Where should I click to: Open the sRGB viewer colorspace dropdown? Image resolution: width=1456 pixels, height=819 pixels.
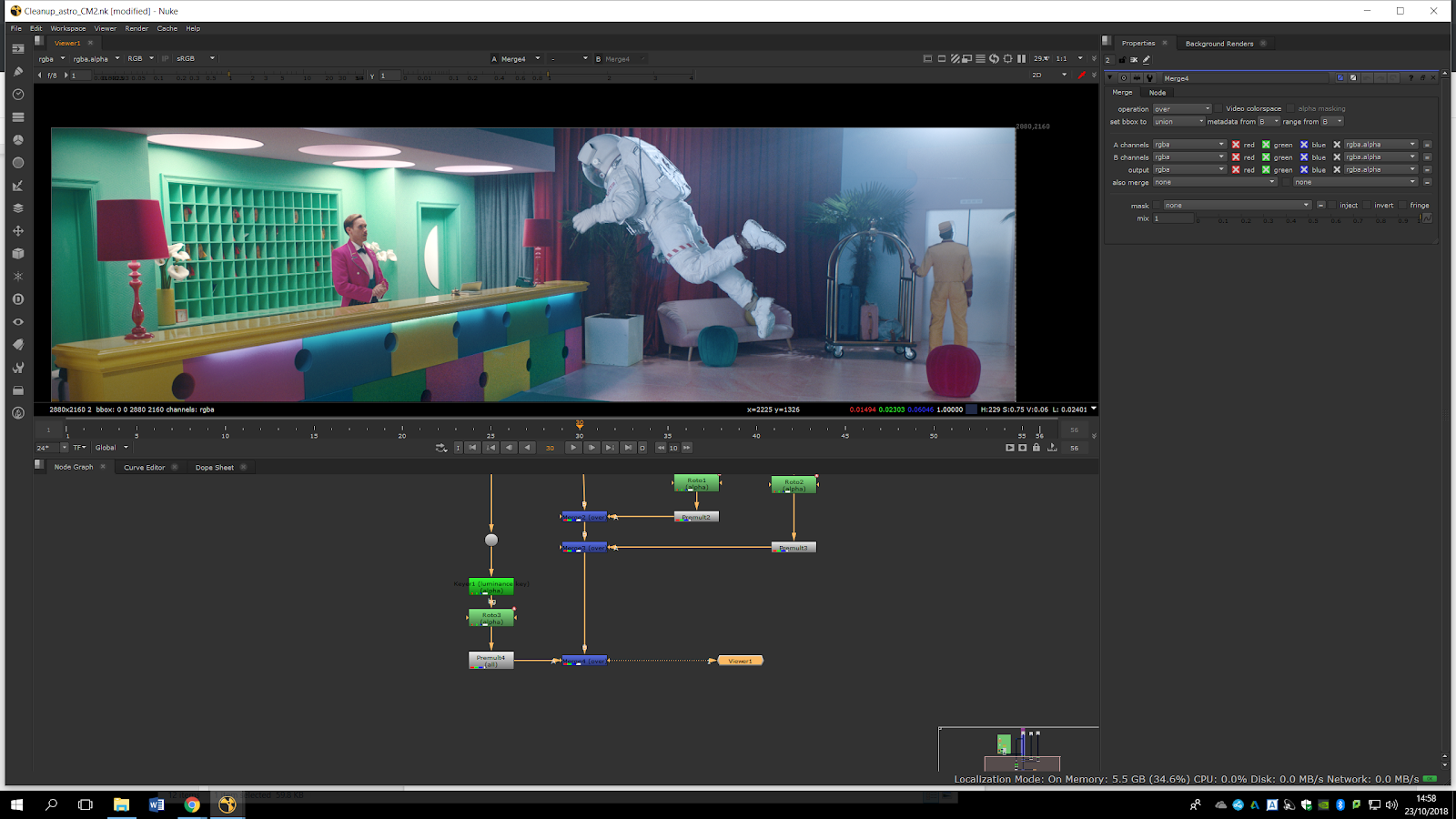[x=196, y=59]
